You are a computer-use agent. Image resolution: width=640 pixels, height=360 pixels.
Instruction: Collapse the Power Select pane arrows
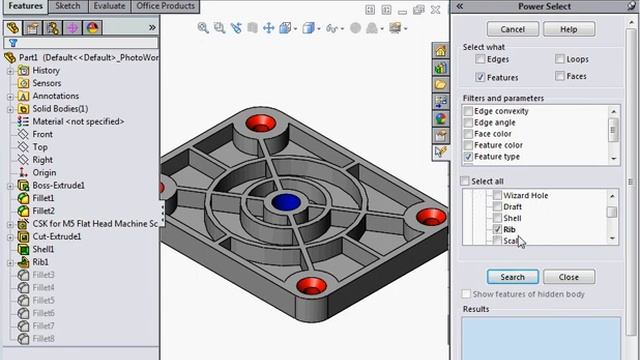click(x=460, y=6)
